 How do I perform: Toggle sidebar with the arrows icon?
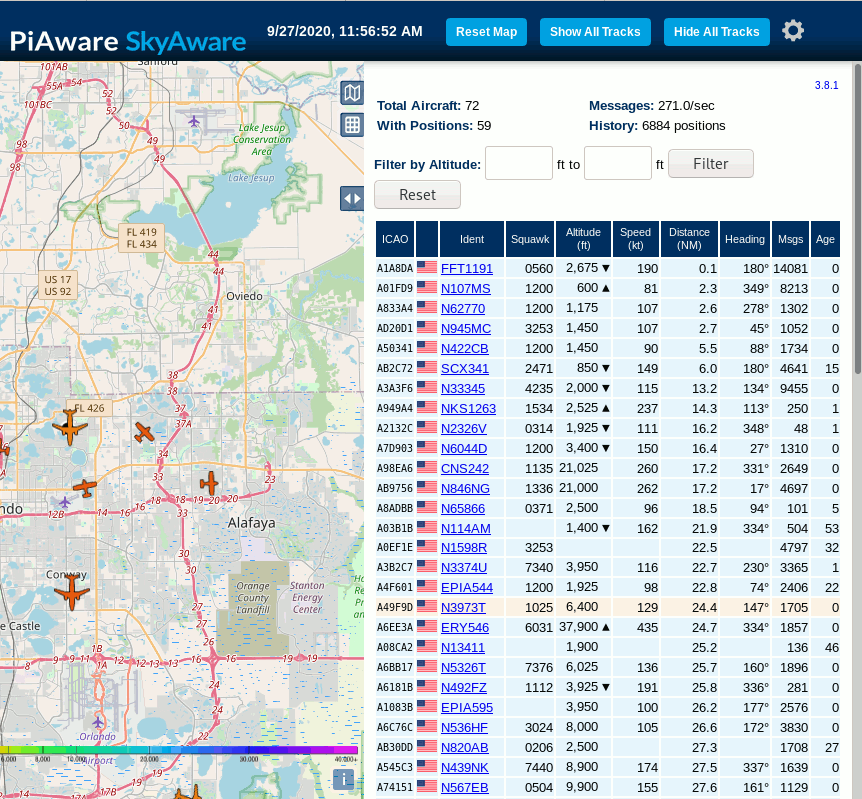coord(352,198)
